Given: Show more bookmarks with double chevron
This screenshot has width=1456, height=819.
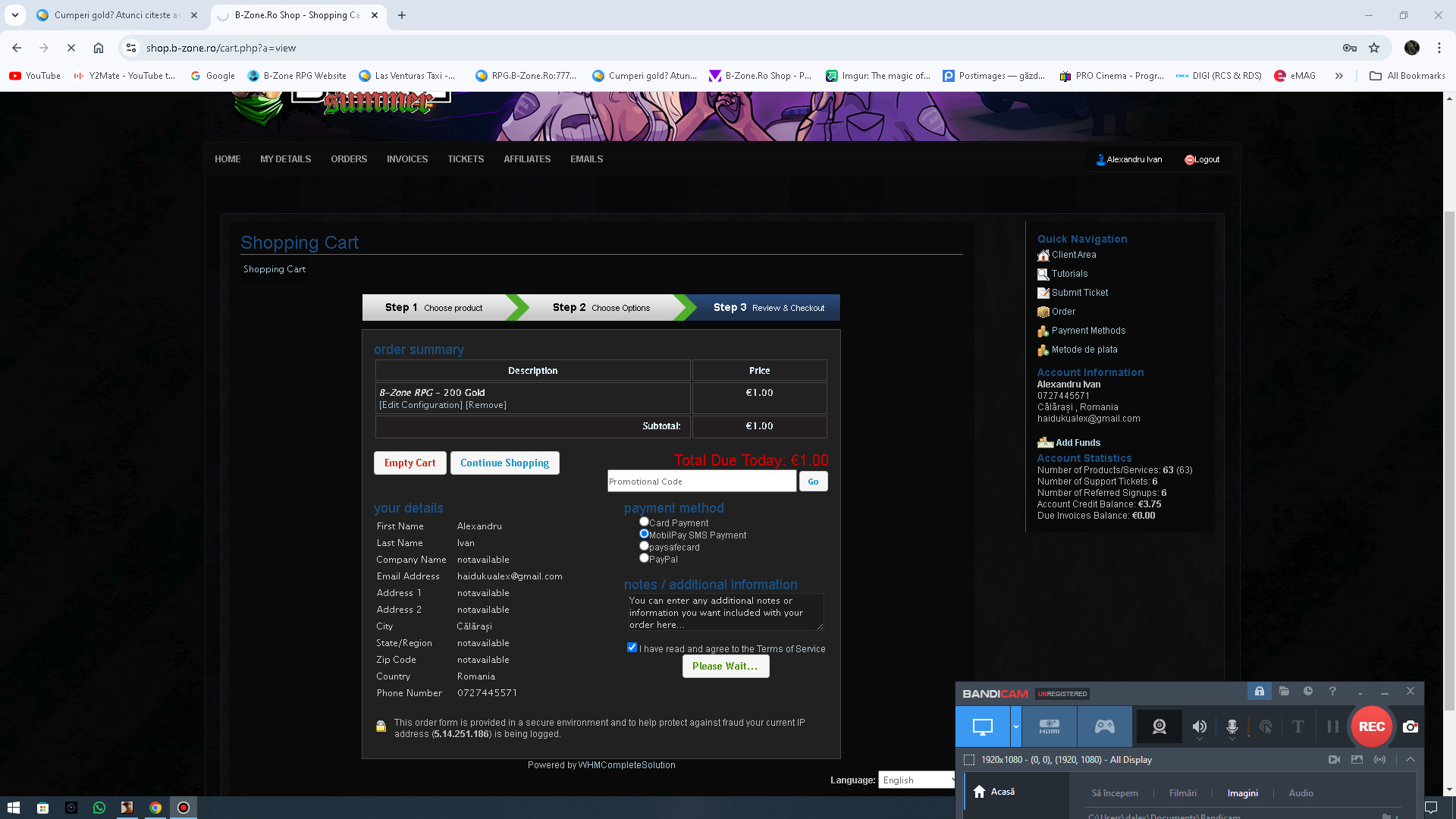Looking at the screenshot, I should click(1338, 76).
